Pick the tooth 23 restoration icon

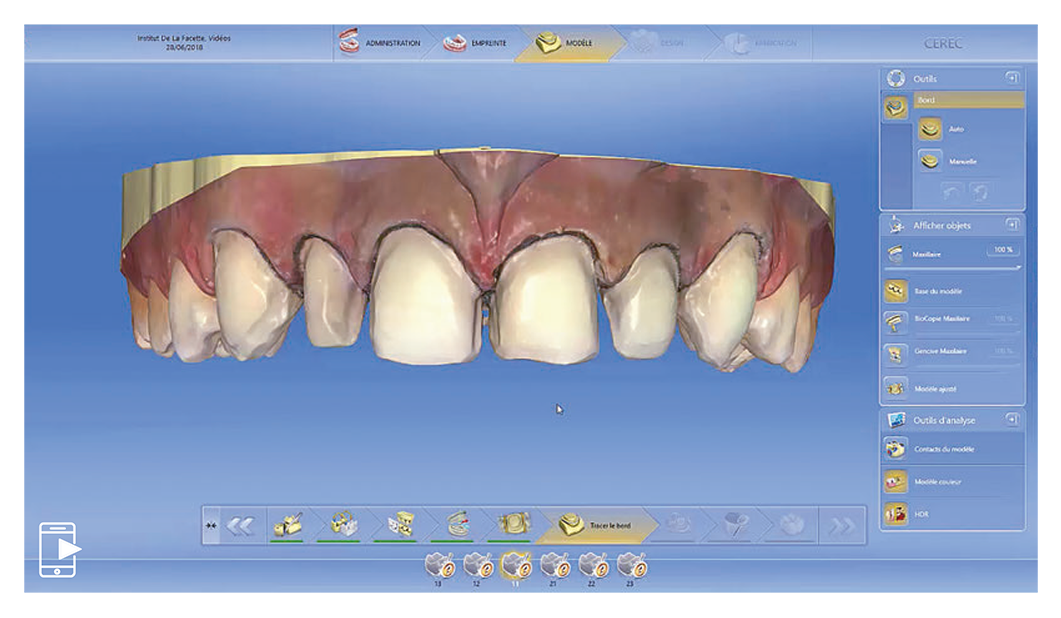tap(629, 566)
